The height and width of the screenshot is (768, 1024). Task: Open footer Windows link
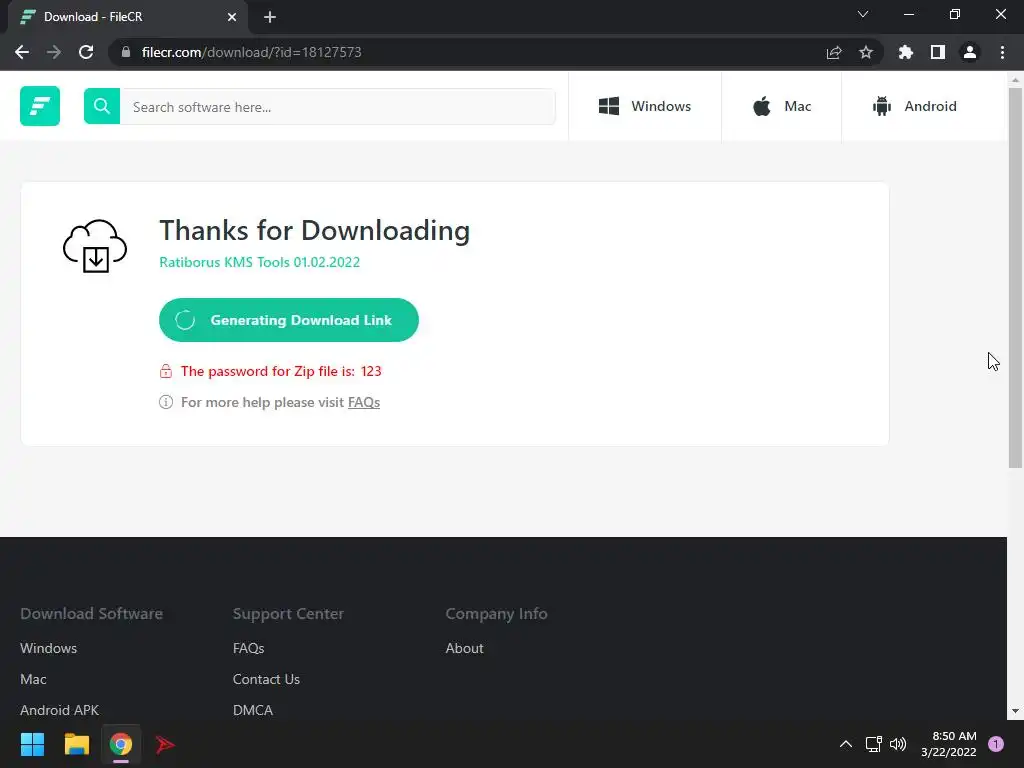click(x=48, y=648)
